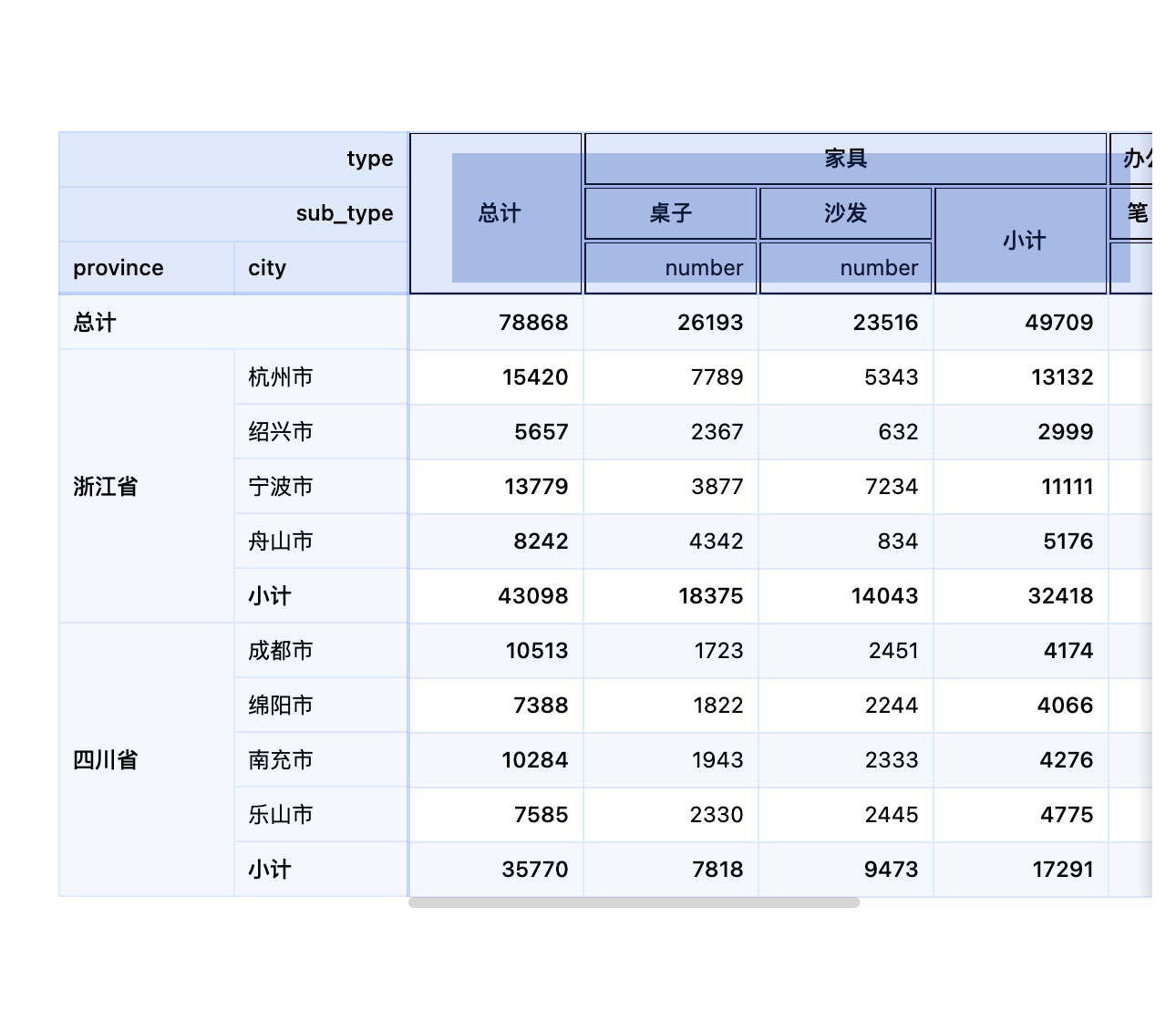Viewport: 1176px width, 1010px height.
Task: Click subtotal cell 9473 for 四川省
Action: (846, 870)
